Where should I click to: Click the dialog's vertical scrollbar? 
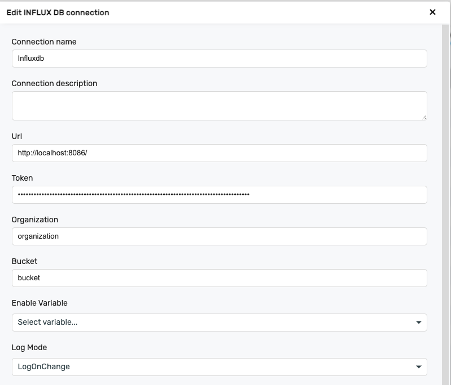point(445,205)
